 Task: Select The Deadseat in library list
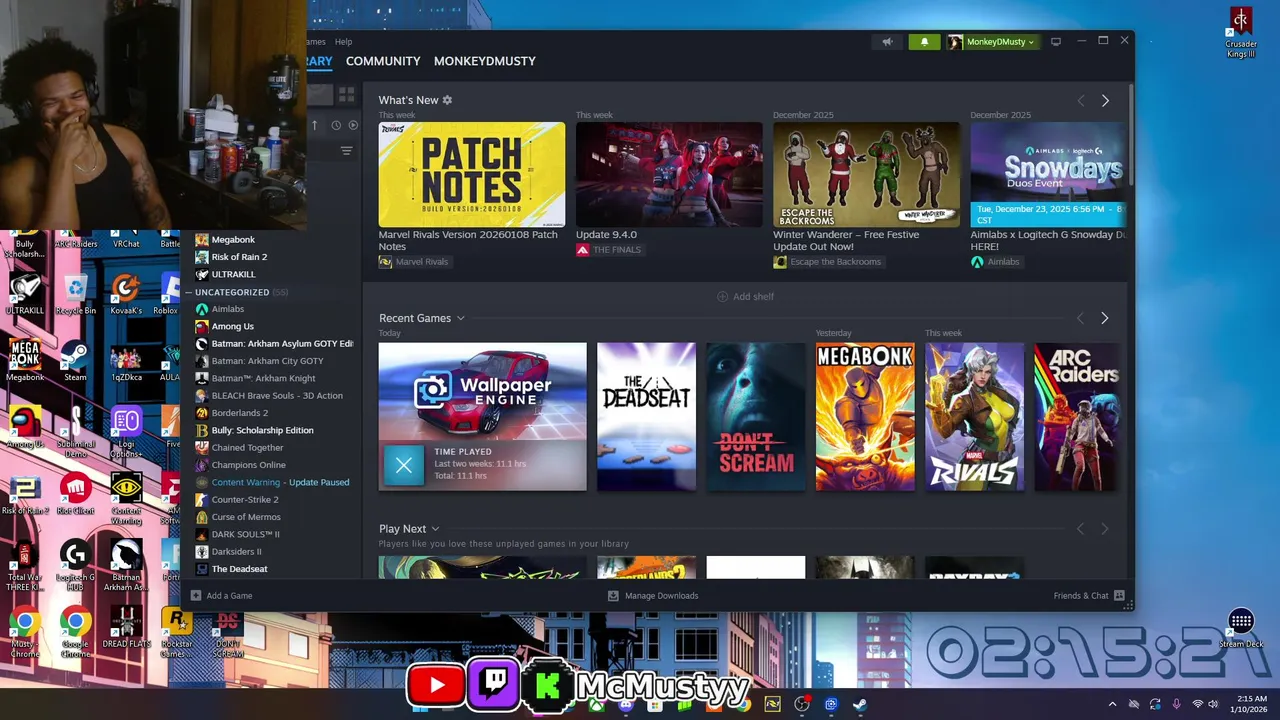click(239, 569)
